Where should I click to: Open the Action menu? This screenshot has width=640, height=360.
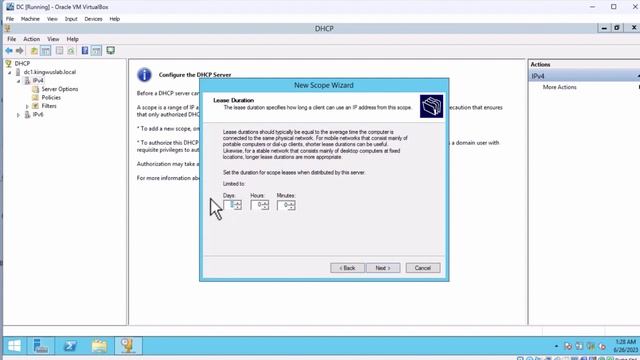31,39
